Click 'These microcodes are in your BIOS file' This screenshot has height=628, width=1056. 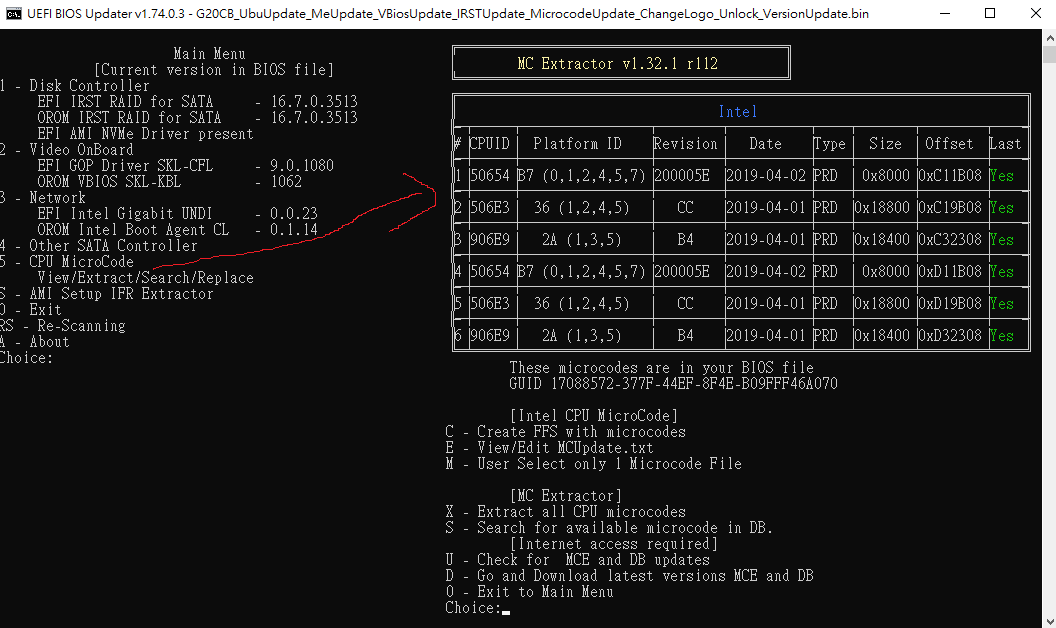pos(661,368)
